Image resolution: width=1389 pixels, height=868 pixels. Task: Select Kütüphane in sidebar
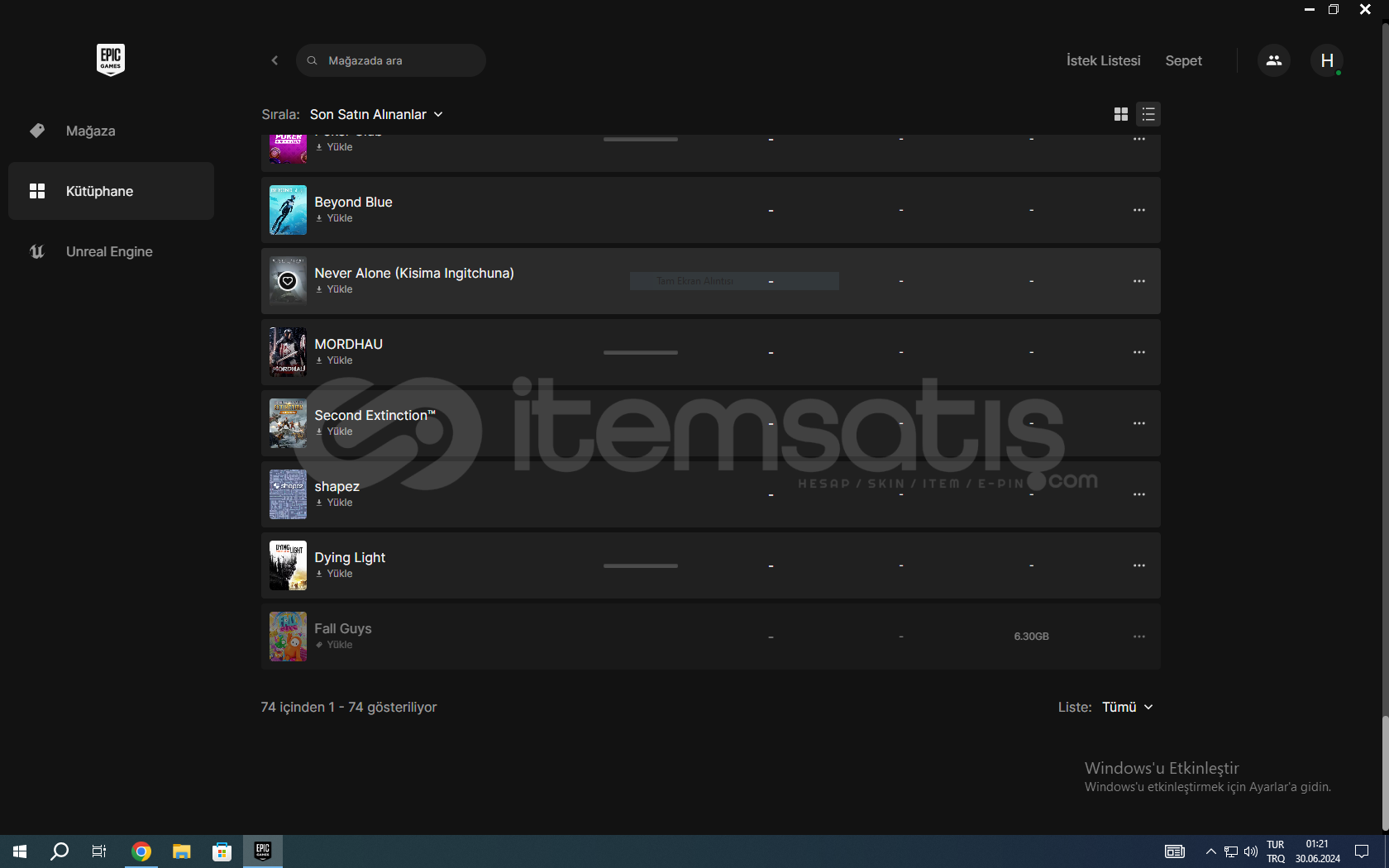[111, 191]
